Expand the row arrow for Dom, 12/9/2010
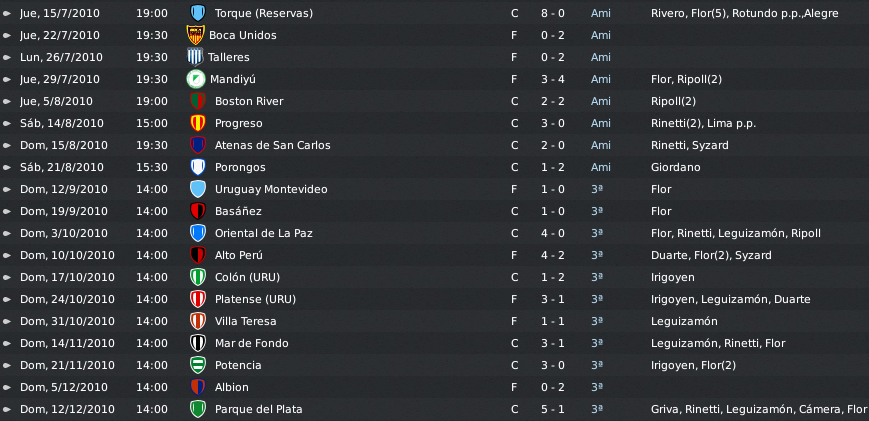This screenshot has height=421, width=869. pyautogui.click(x=7, y=189)
